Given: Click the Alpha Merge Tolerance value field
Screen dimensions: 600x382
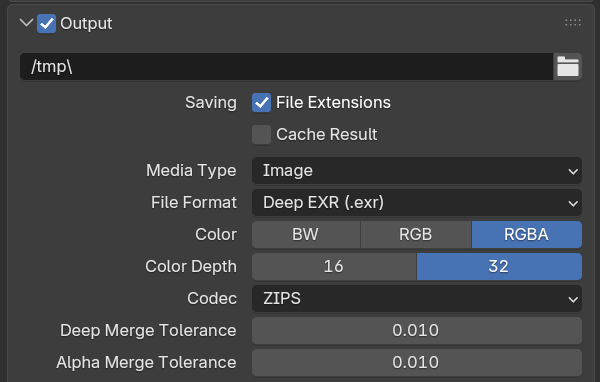Looking at the screenshot, I should (x=417, y=362).
